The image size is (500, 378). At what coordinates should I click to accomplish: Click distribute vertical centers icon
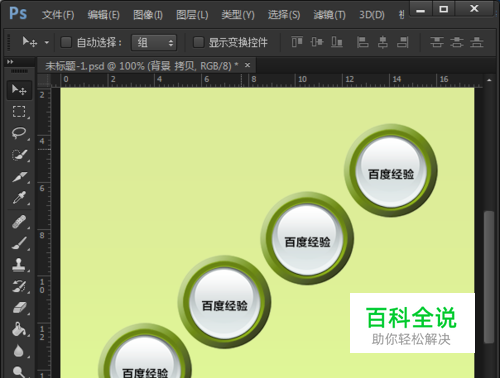(x=457, y=42)
